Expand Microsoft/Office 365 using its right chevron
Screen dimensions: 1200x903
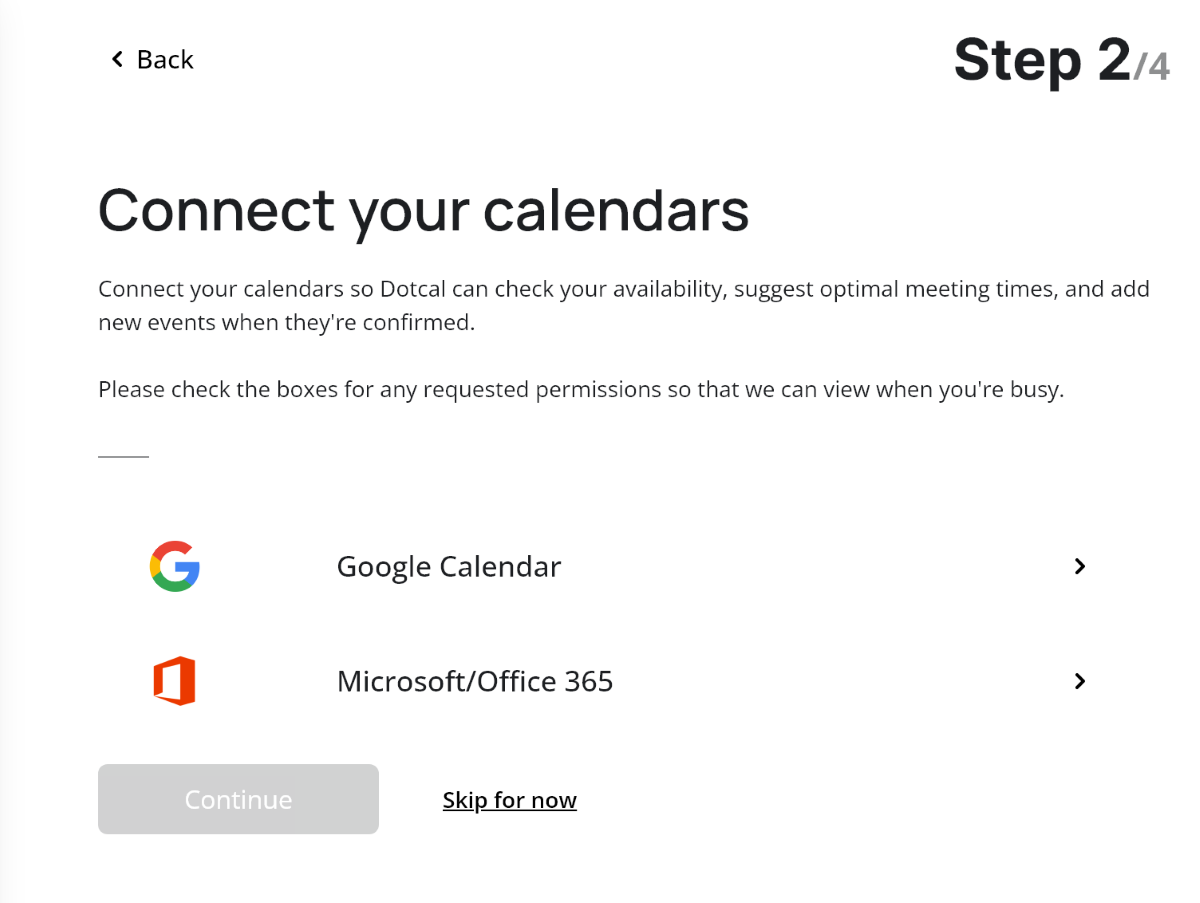tap(1079, 681)
